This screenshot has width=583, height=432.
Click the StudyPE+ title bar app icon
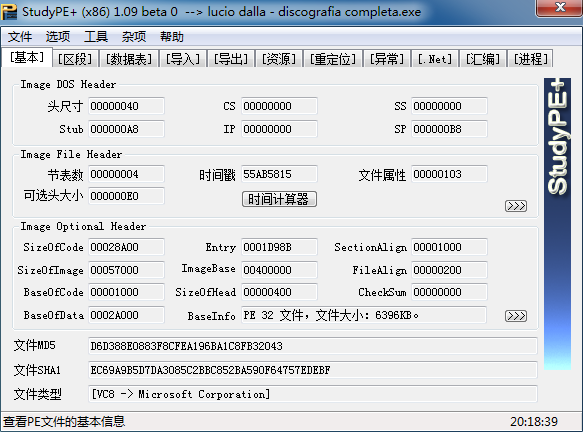tap(10, 12)
